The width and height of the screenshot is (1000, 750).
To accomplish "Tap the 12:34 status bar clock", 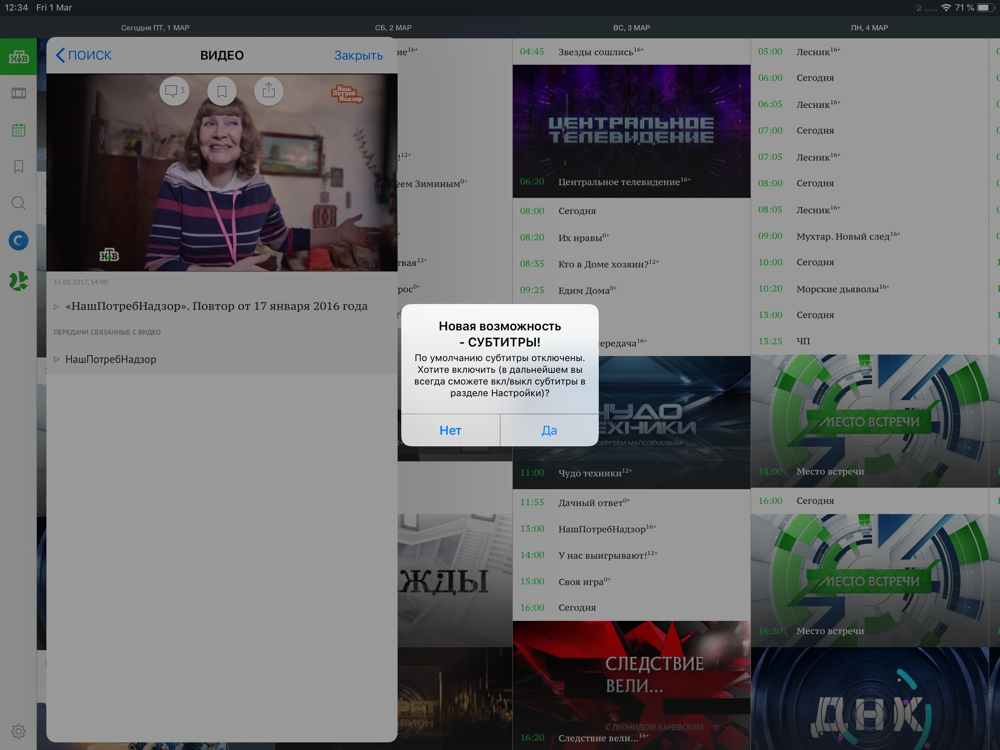I will [x=17, y=8].
